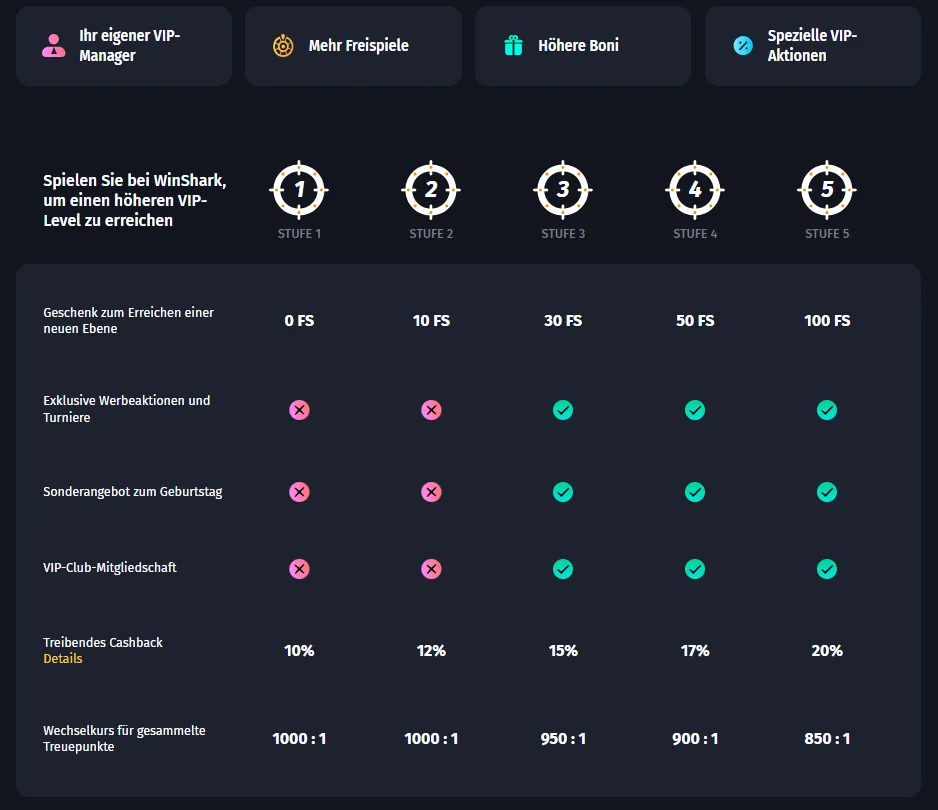Open Details link under Treibendes Cashback
The height and width of the screenshot is (810, 938).
click(63, 659)
